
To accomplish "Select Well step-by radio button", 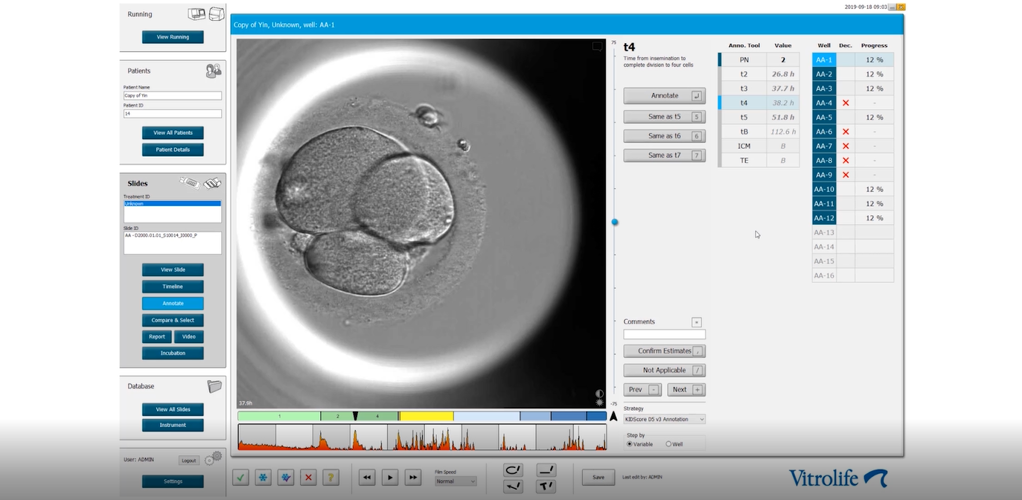I will (x=669, y=444).
